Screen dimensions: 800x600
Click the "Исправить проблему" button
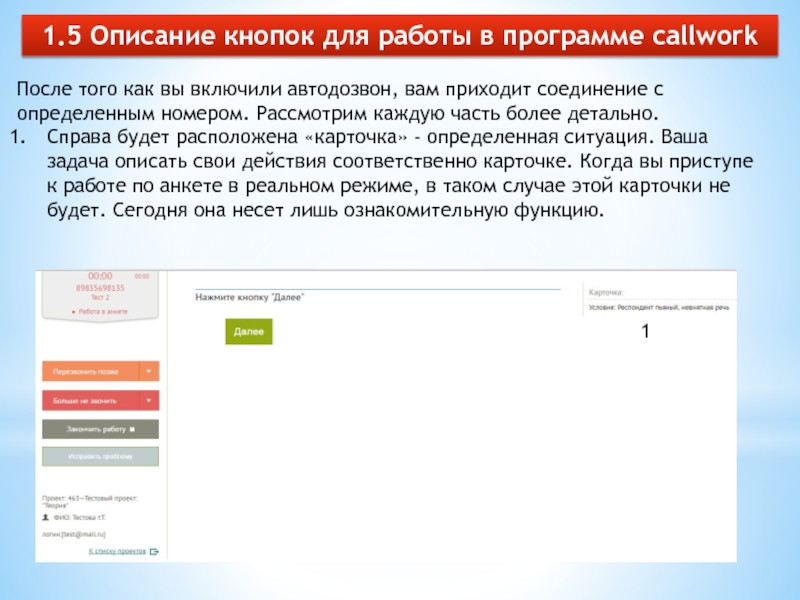(101, 457)
